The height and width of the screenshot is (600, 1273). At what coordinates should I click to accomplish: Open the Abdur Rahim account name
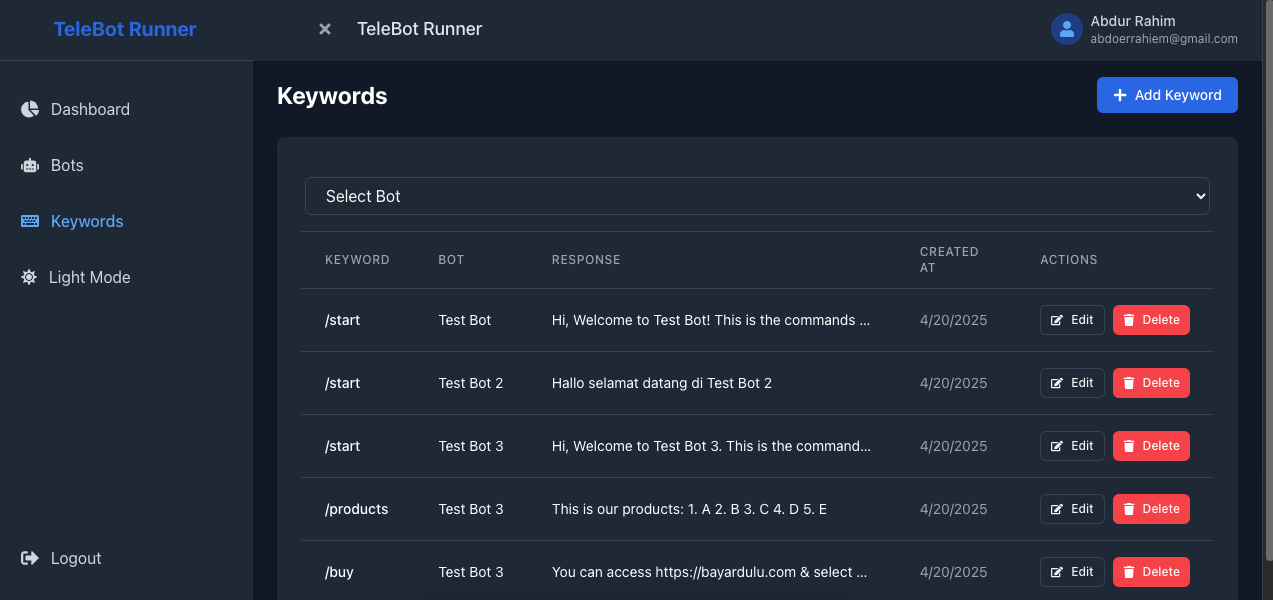pyautogui.click(x=1133, y=21)
